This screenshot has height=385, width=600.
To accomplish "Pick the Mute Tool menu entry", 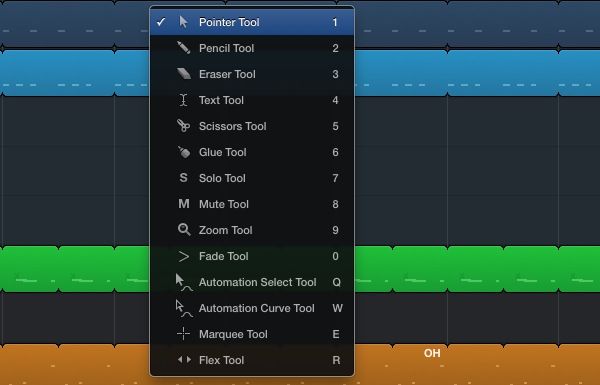I will pos(252,204).
